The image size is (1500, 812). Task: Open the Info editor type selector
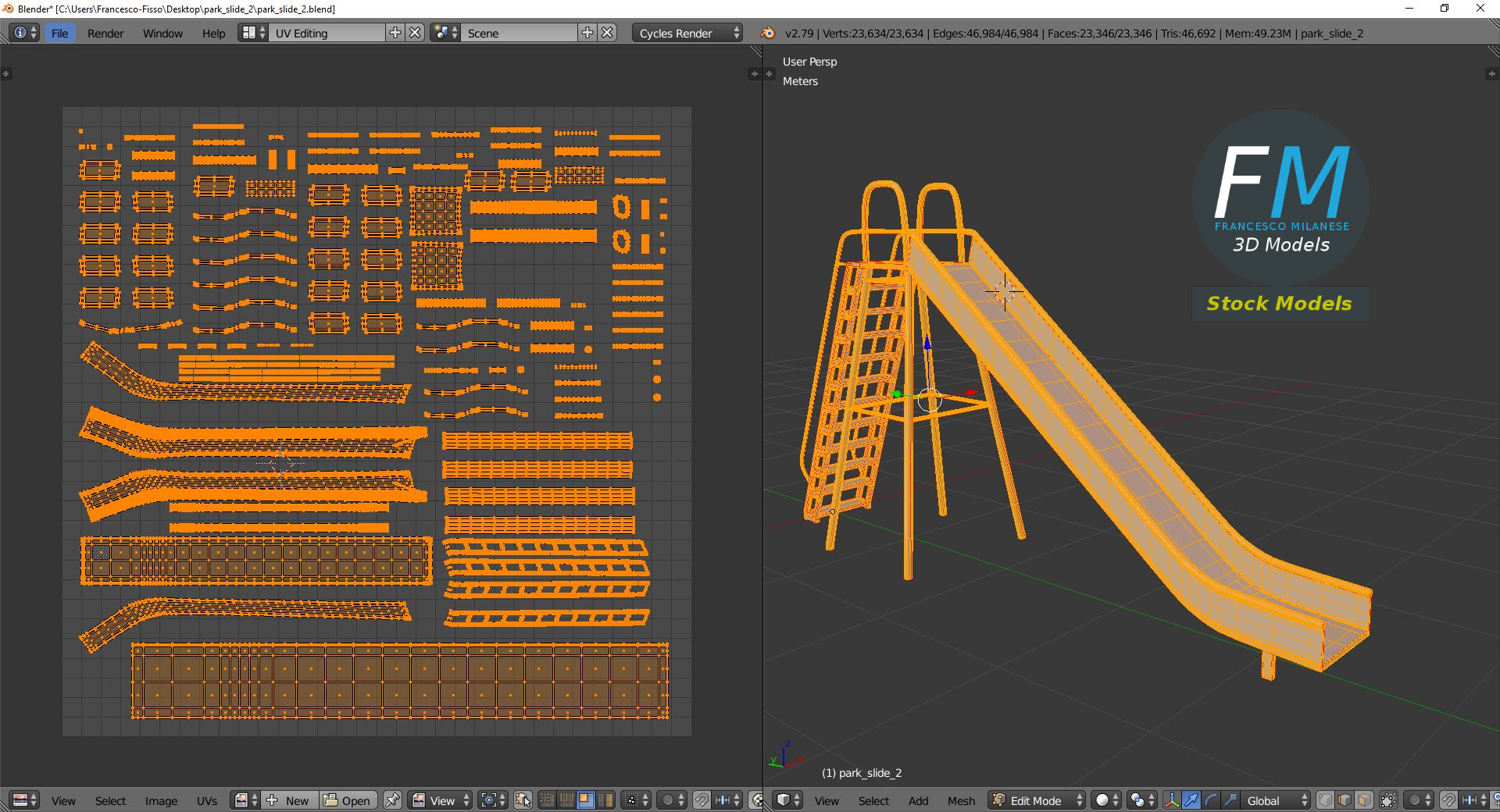(25, 33)
